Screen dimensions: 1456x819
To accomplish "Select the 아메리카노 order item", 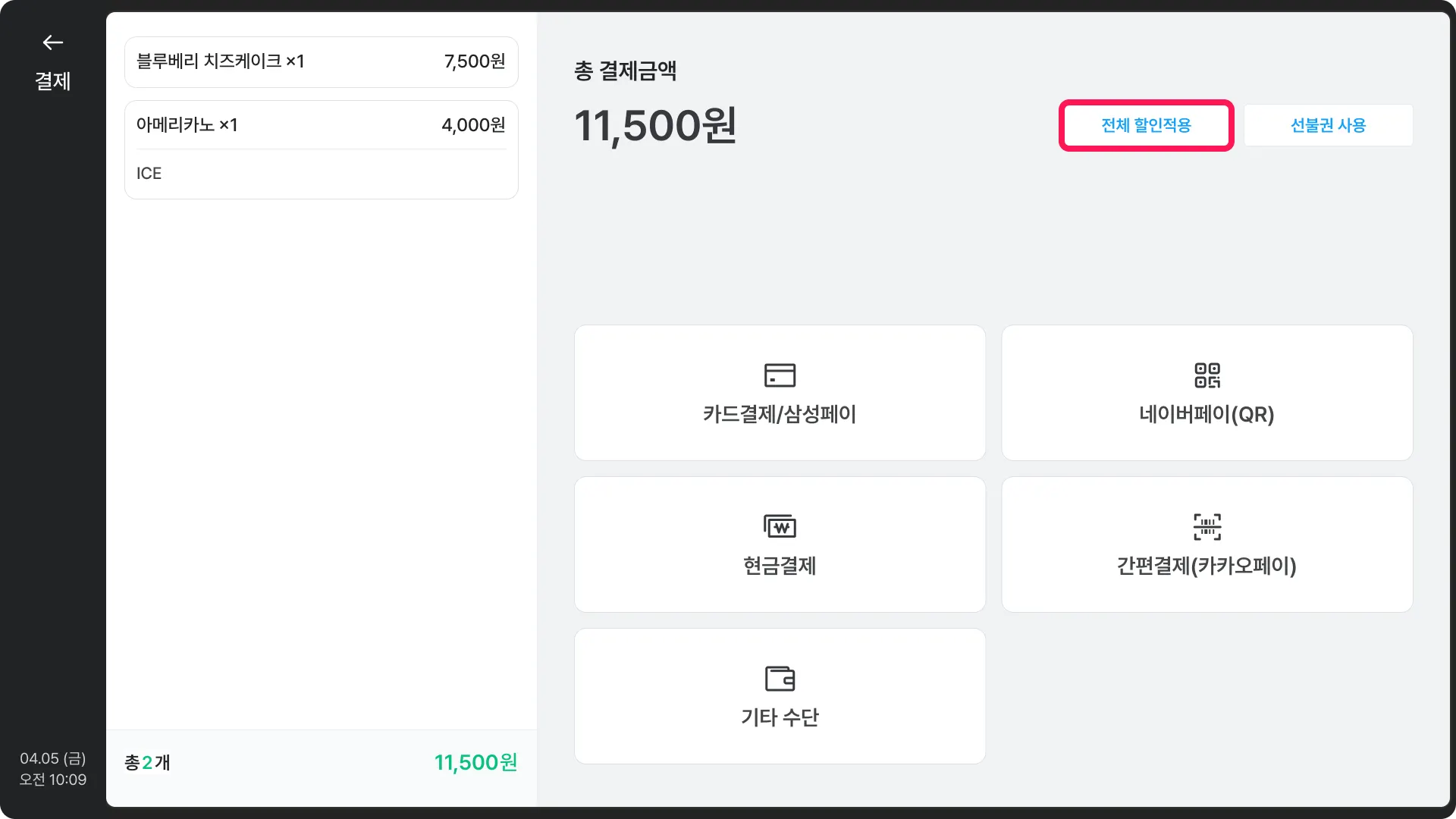I will tap(321, 125).
